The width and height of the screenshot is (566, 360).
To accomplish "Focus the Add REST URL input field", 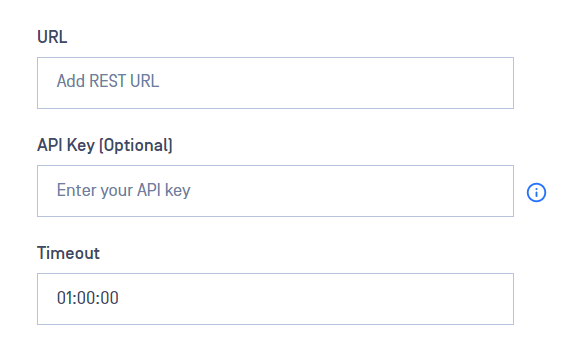I will tap(275, 83).
